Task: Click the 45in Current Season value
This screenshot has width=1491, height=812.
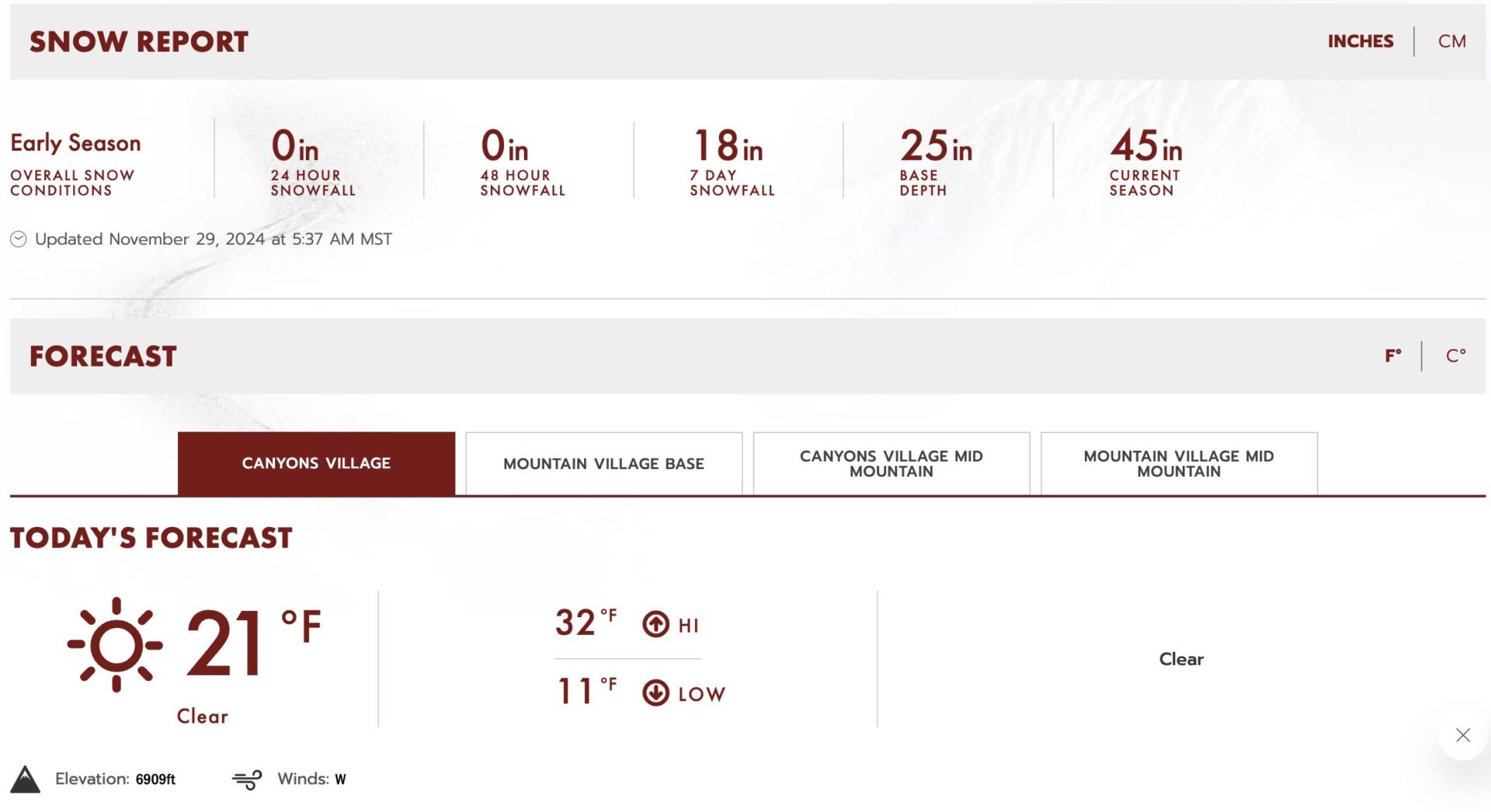Action: tap(1145, 145)
